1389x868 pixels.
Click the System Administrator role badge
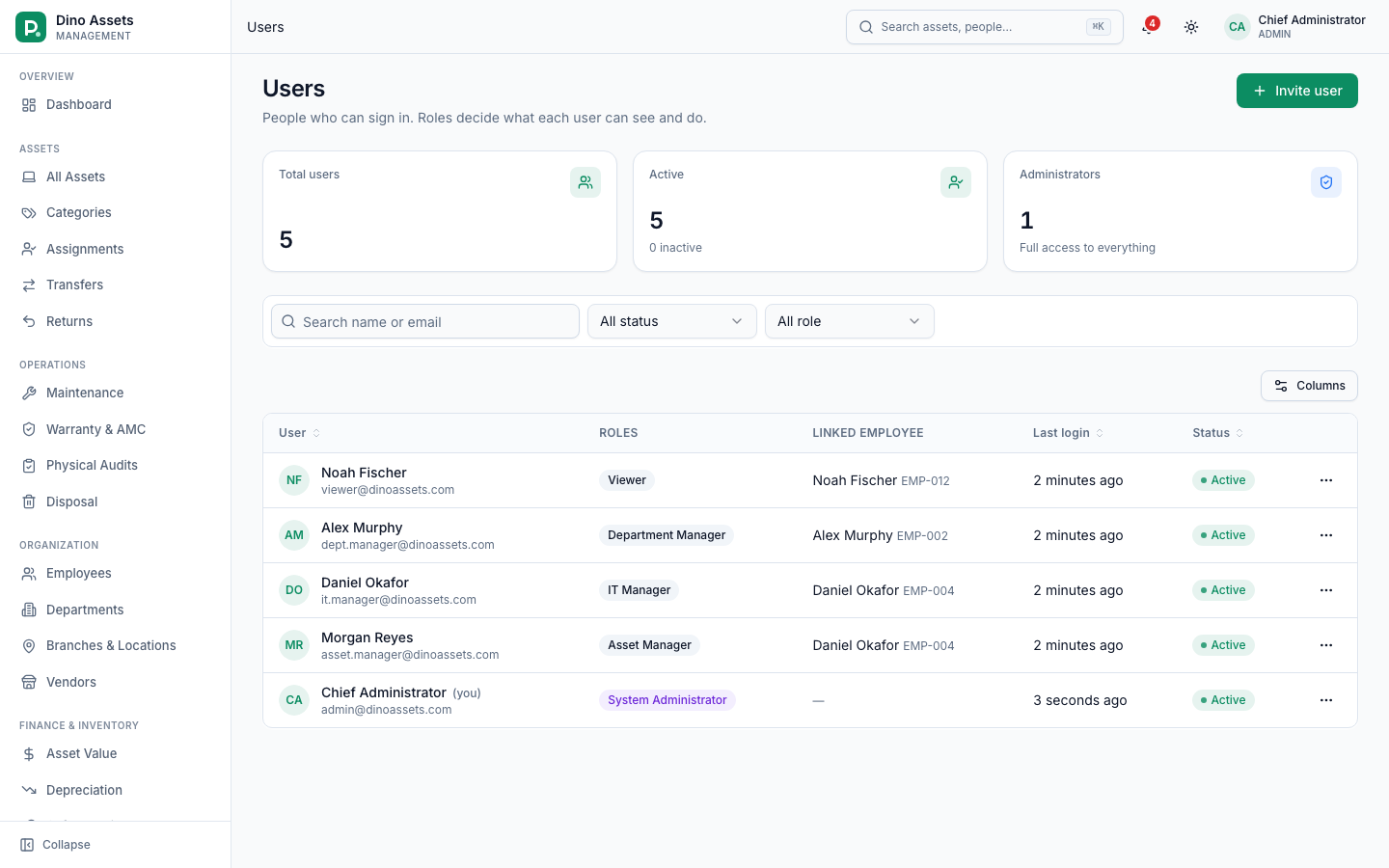click(x=667, y=700)
